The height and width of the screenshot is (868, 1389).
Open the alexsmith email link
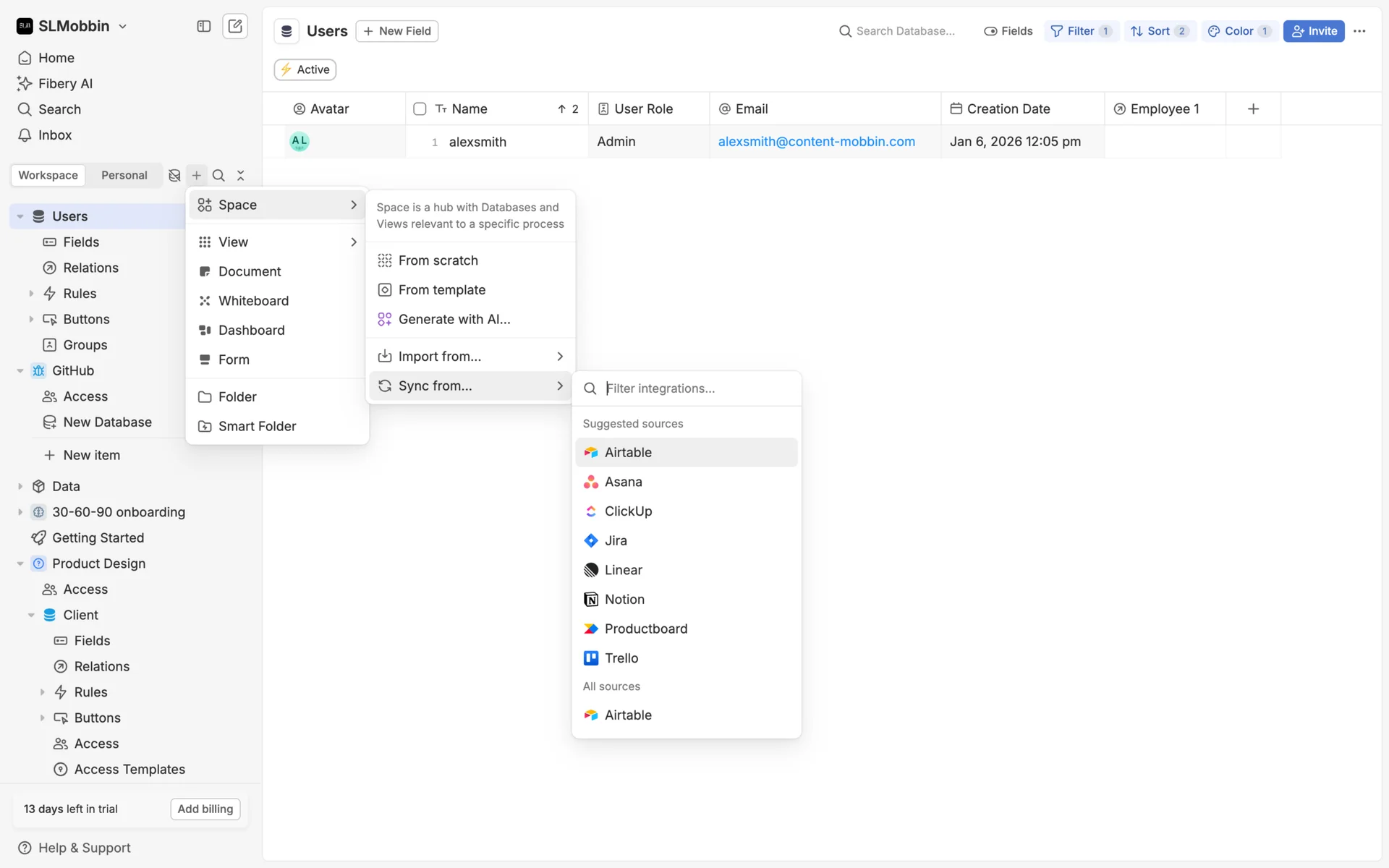816,142
